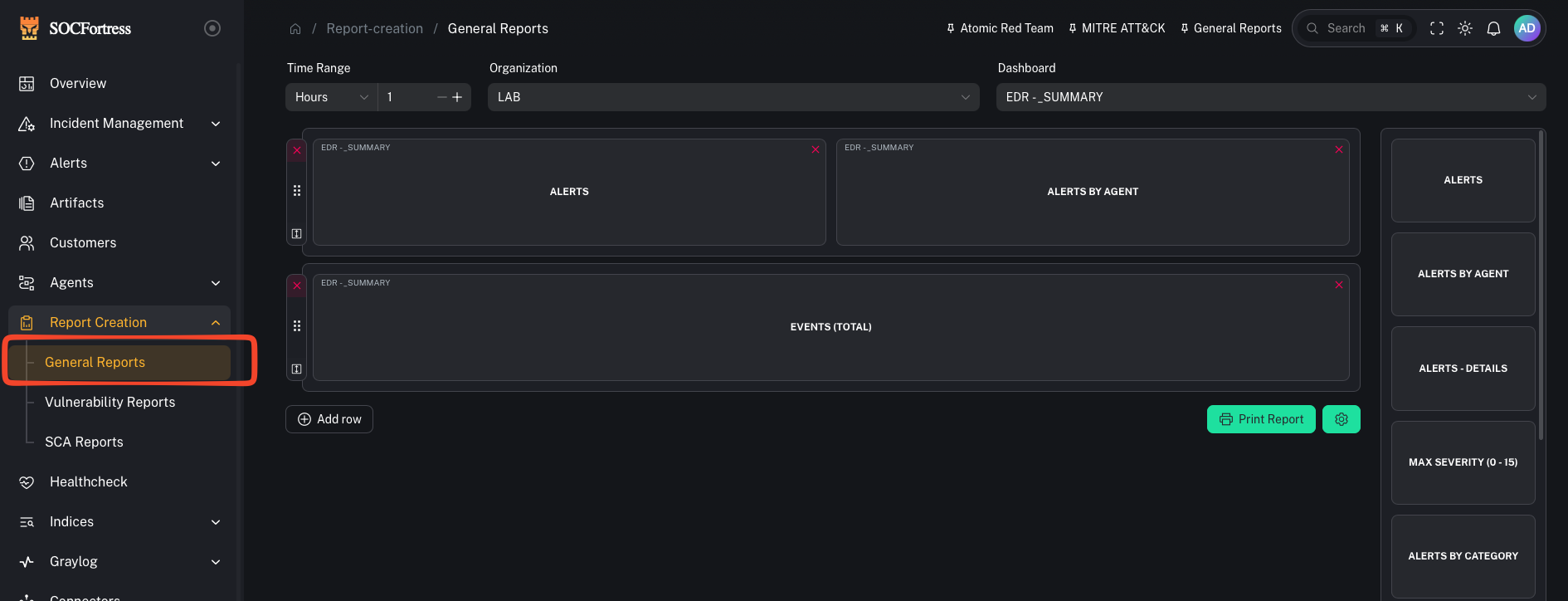The image size is (1568, 601).
Task: Click Report-creation breadcrumb link
Action: pyautogui.click(x=374, y=28)
